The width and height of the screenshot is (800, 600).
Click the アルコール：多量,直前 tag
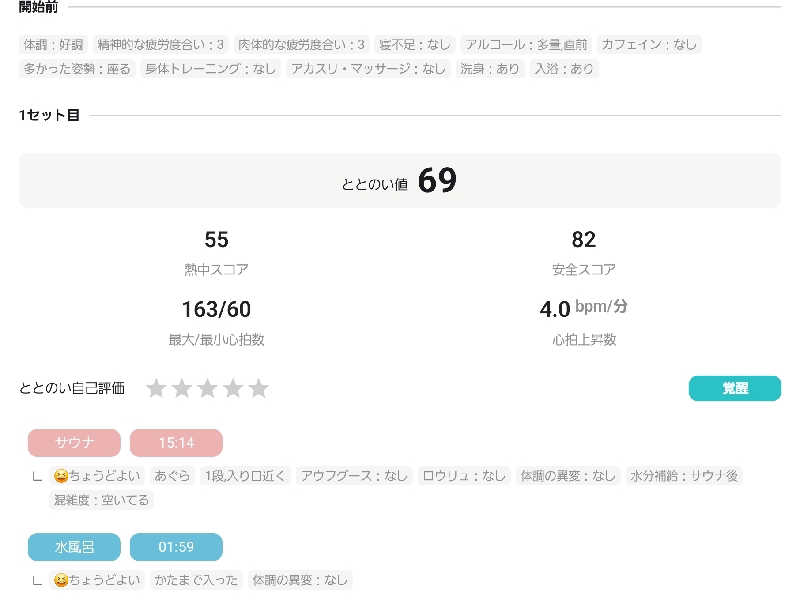[525, 45]
